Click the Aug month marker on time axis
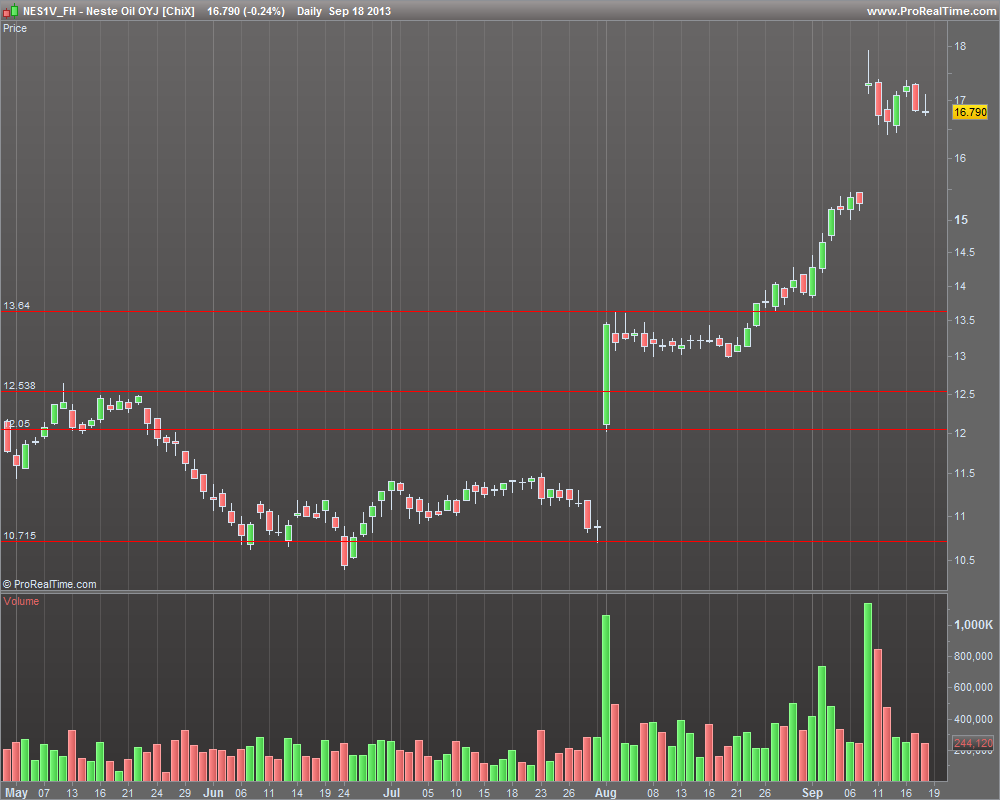 pyautogui.click(x=605, y=792)
